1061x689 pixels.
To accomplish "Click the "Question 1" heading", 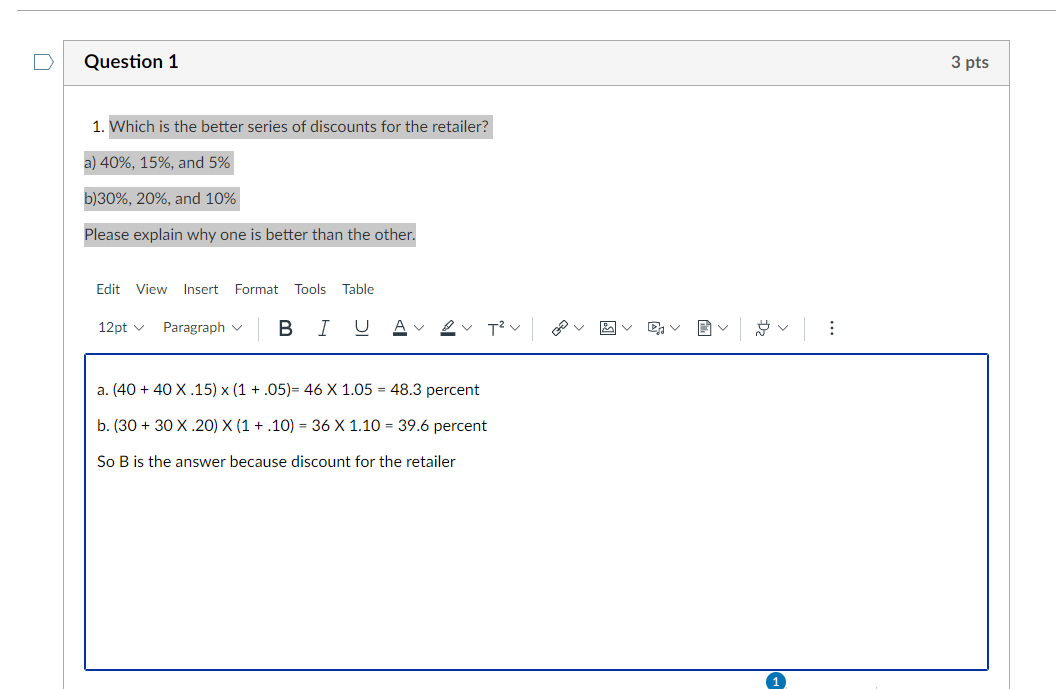I will coord(131,62).
